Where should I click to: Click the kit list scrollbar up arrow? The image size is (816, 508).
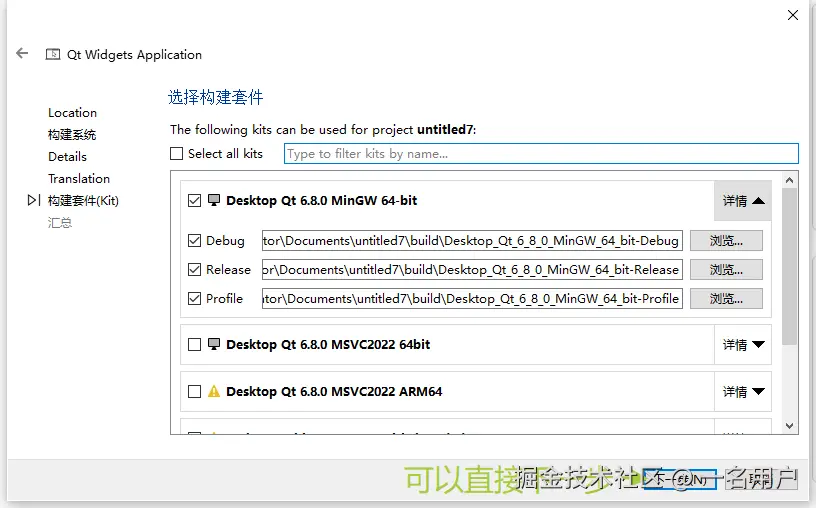click(x=789, y=180)
